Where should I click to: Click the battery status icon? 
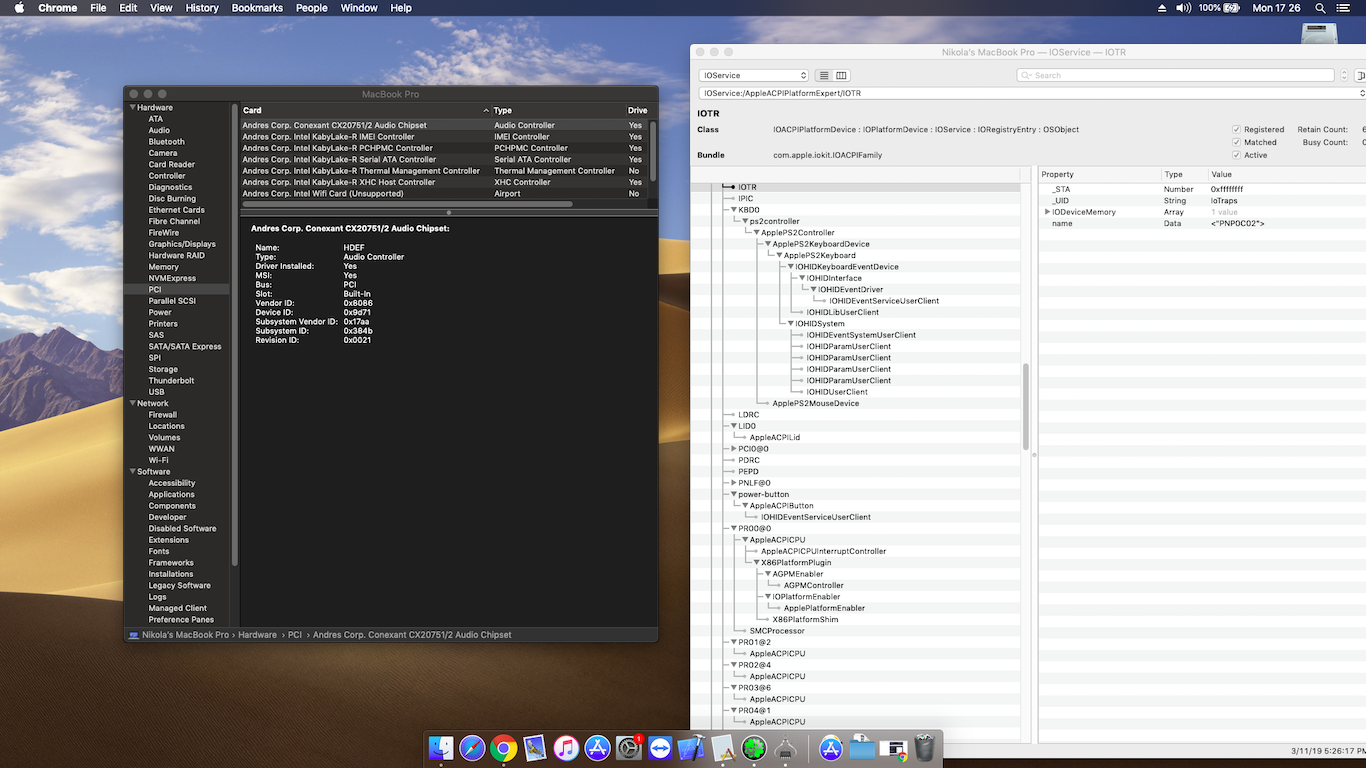[x=1231, y=8]
